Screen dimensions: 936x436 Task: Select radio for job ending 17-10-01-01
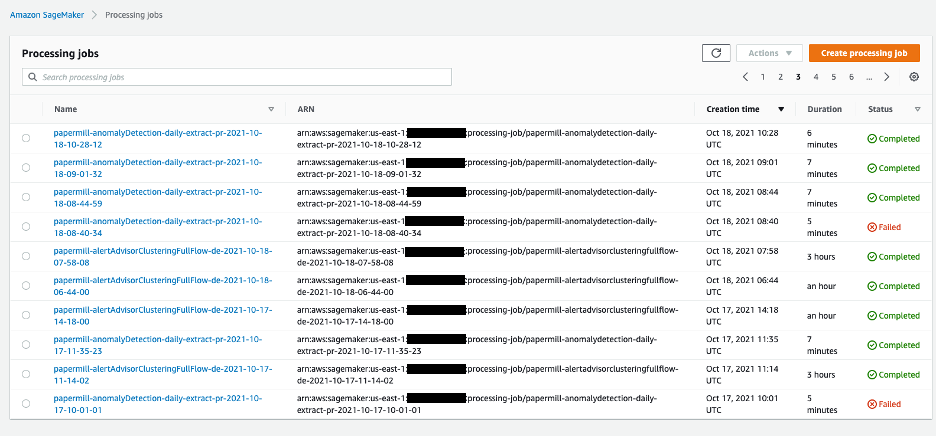coord(26,404)
